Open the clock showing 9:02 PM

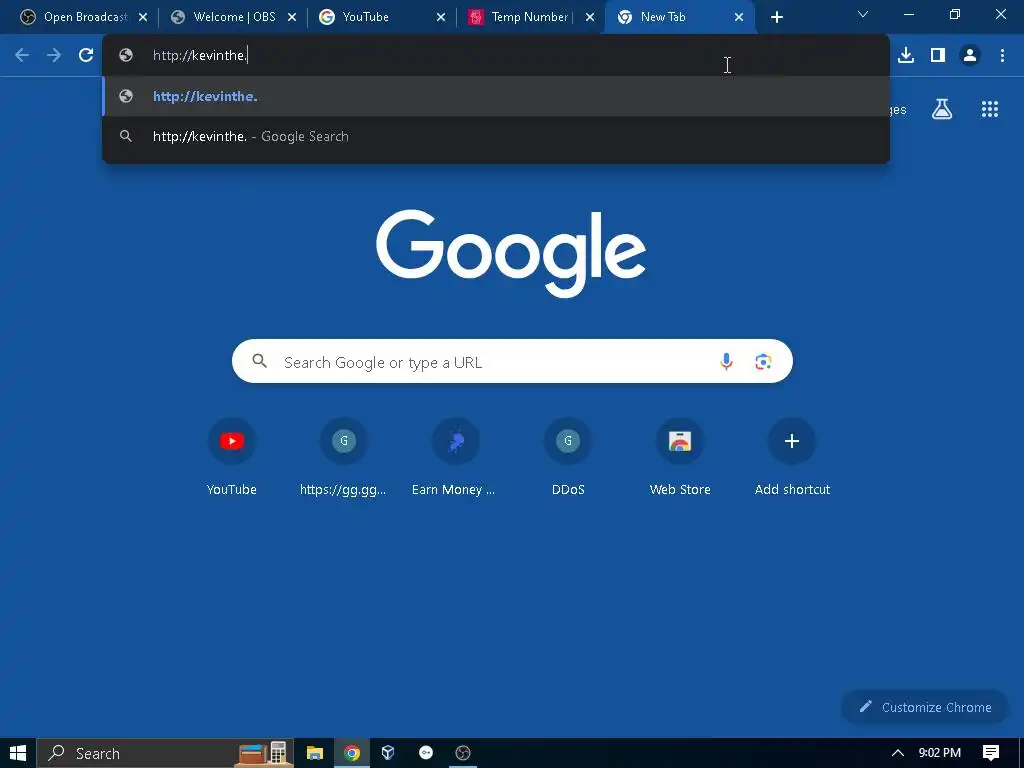939,753
